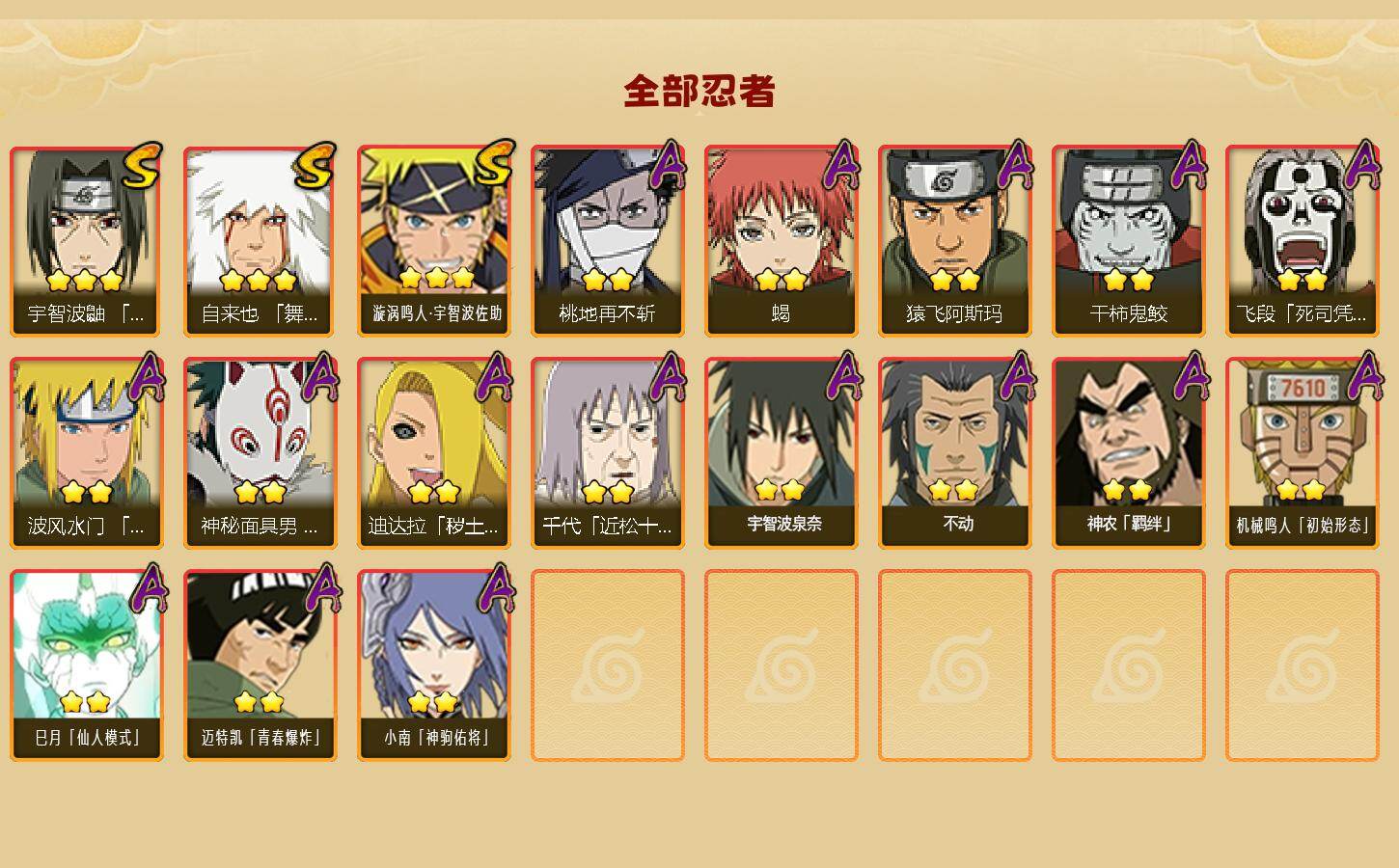This screenshot has width=1399, height=868.
Task: Choose the 漩涡鸣人·宇智波佐助 card
Action: coord(434,241)
